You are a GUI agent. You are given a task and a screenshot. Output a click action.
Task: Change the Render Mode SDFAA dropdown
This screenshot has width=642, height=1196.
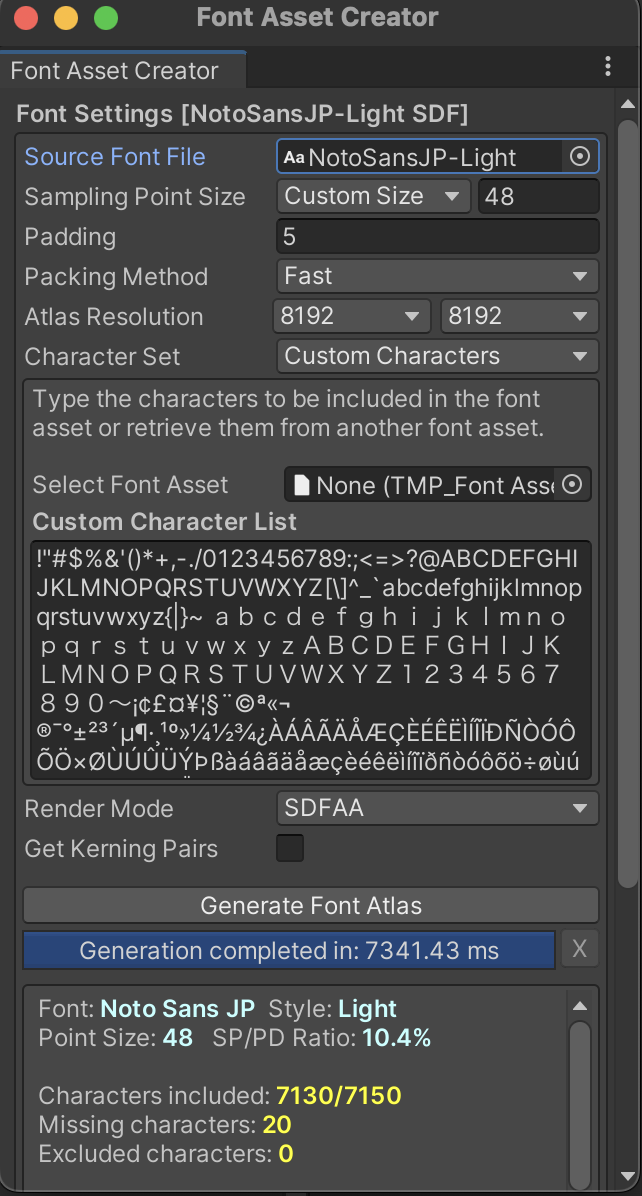[x=438, y=809]
